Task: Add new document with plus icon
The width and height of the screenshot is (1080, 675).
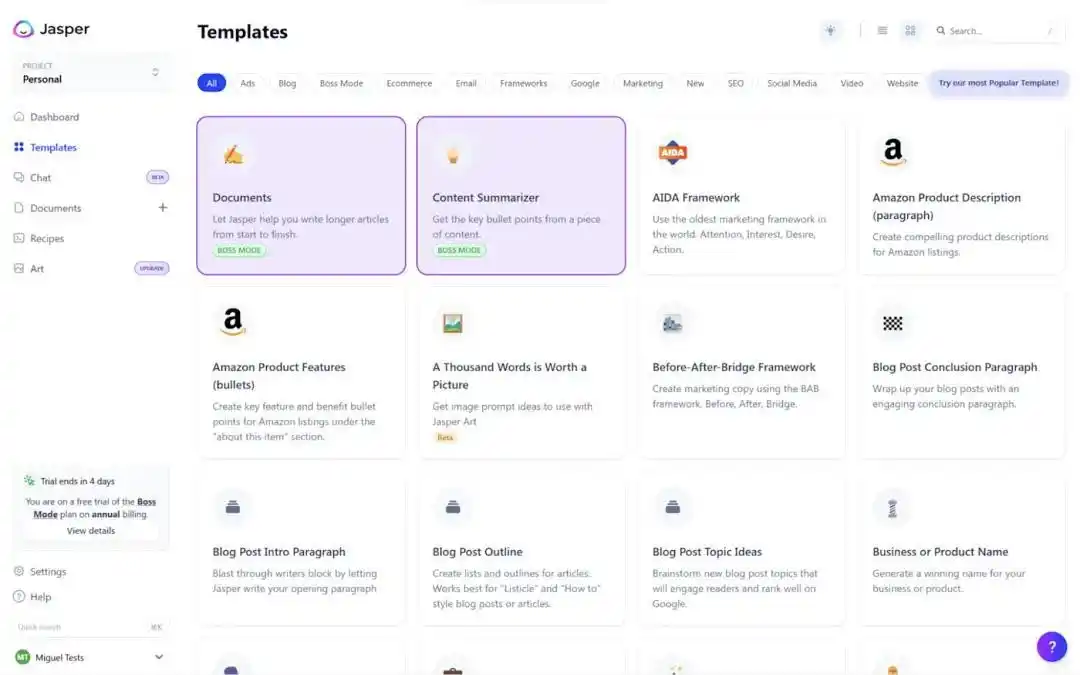Action: pyautogui.click(x=163, y=208)
